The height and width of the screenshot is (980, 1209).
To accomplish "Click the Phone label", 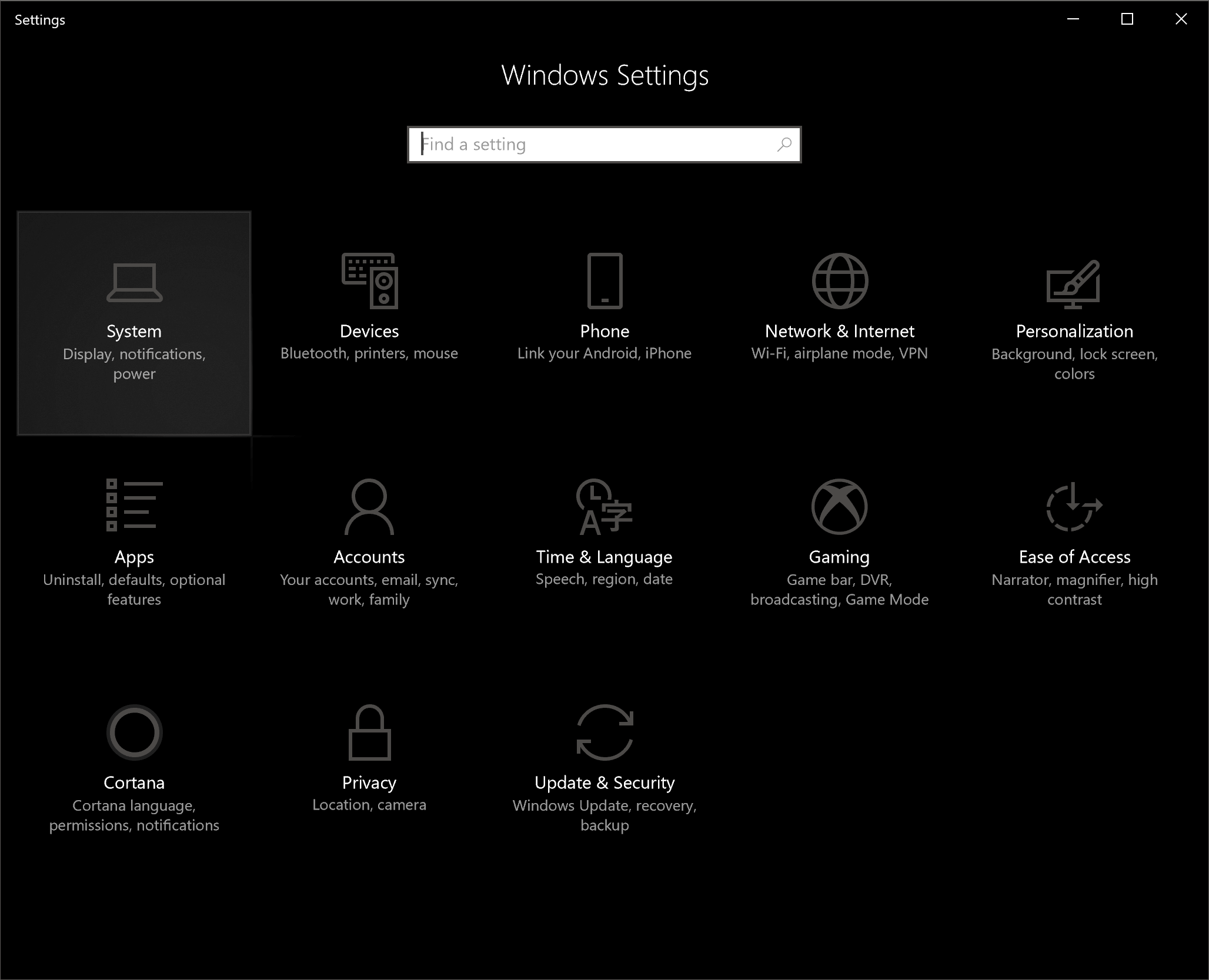I will pyautogui.click(x=604, y=331).
